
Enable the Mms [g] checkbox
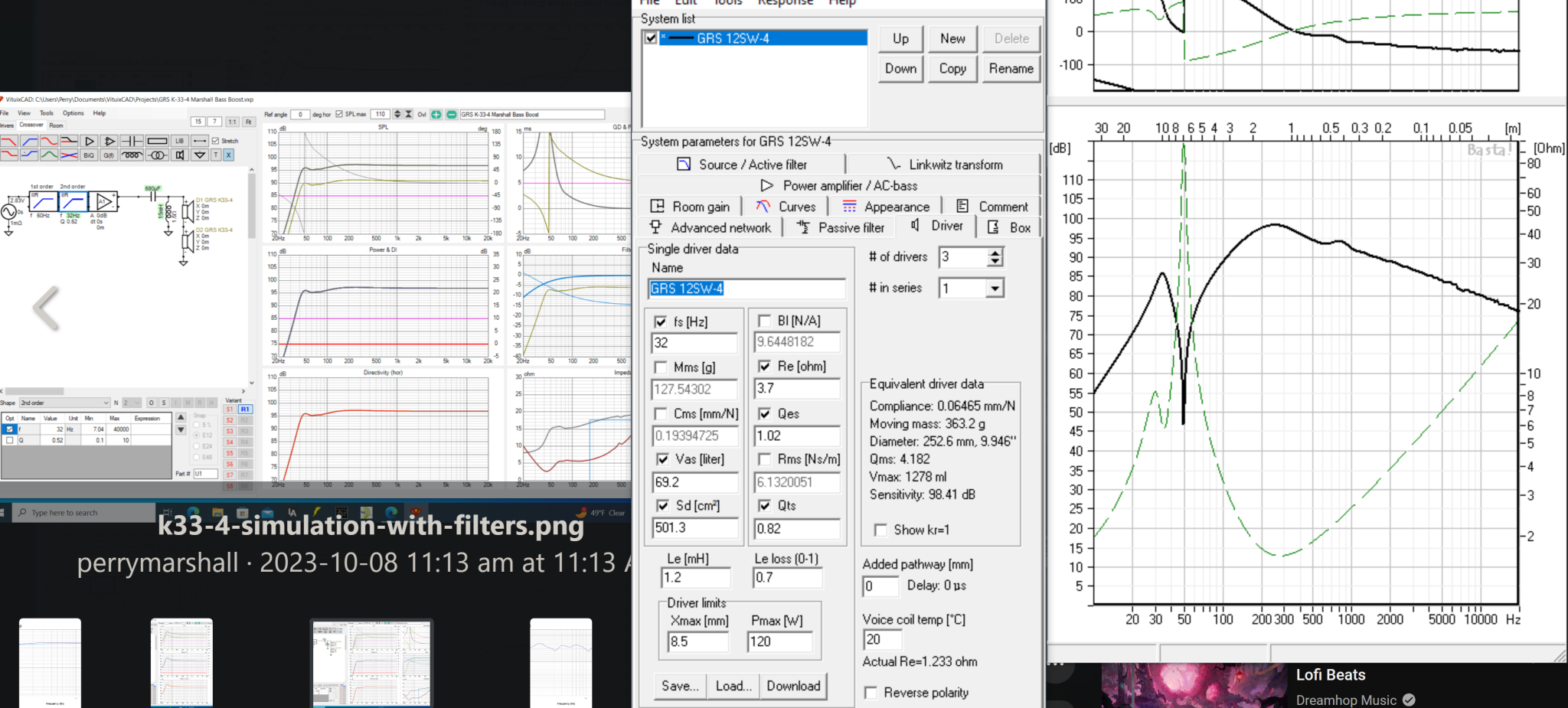point(661,367)
